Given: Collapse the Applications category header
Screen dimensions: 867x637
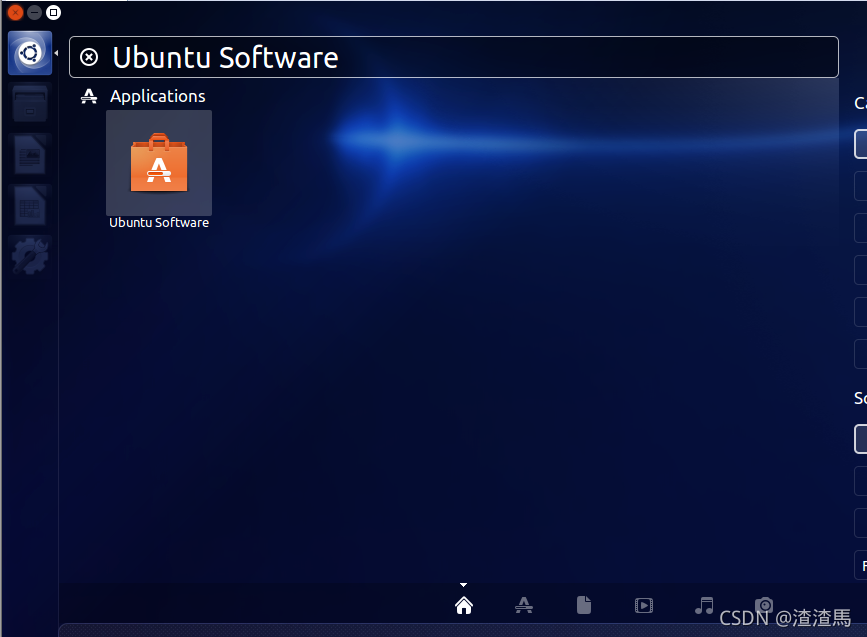Looking at the screenshot, I should pyautogui.click(x=158, y=96).
